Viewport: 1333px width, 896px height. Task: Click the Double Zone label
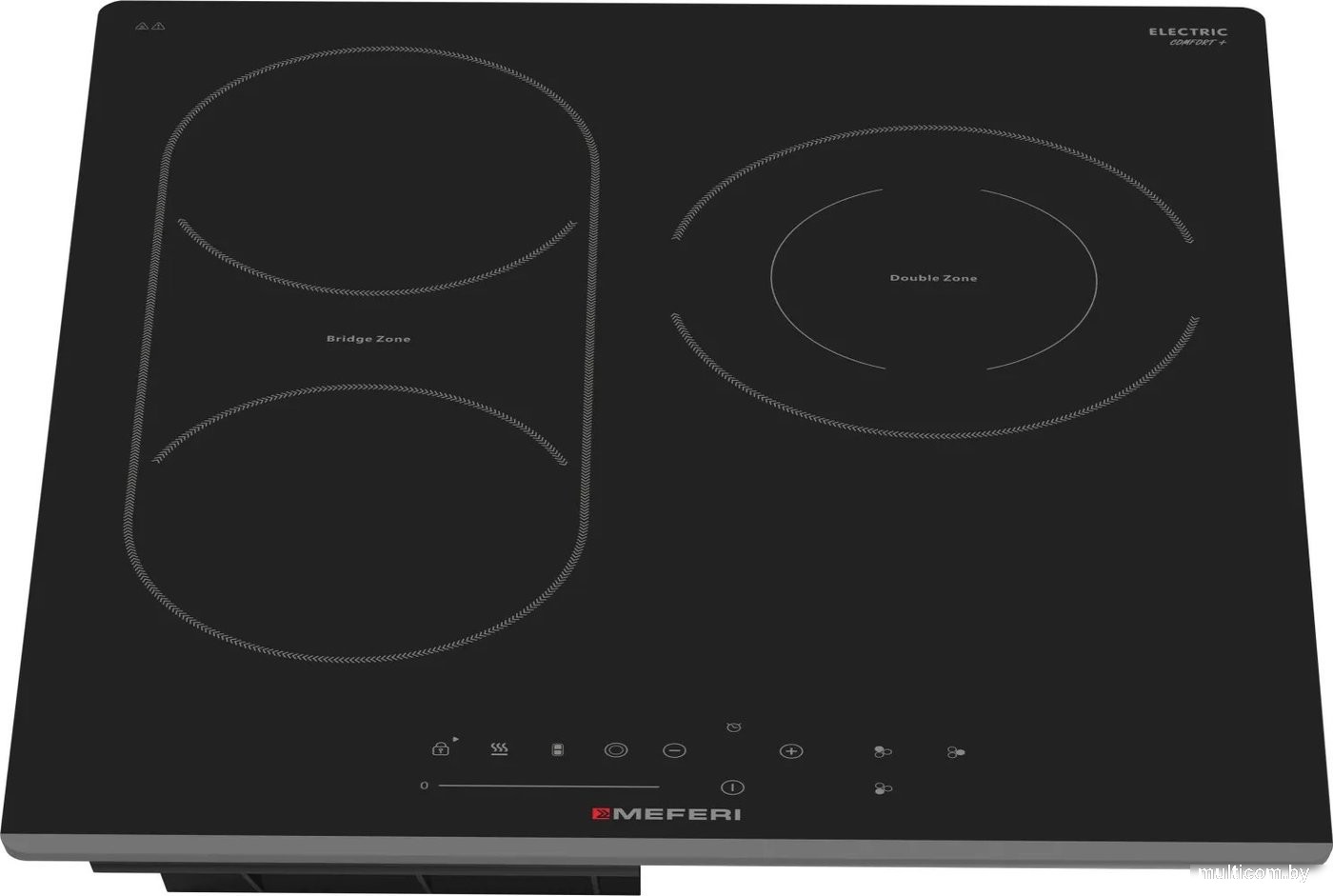click(x=933, y=278)
